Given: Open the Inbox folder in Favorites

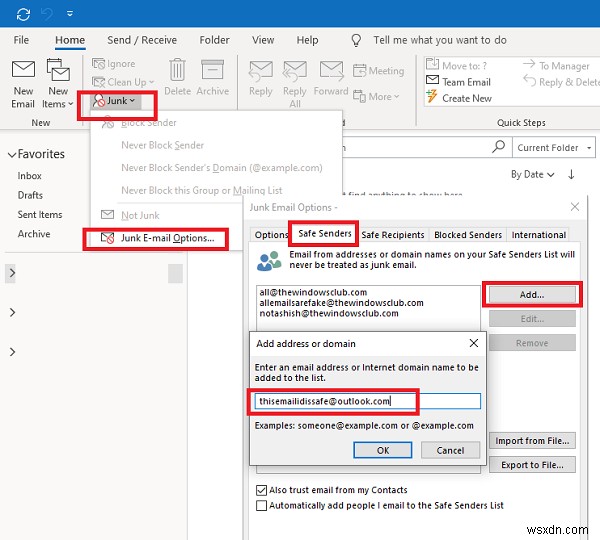Looking at the screenshot, I should pyautogui.click(x=29, y=176).
